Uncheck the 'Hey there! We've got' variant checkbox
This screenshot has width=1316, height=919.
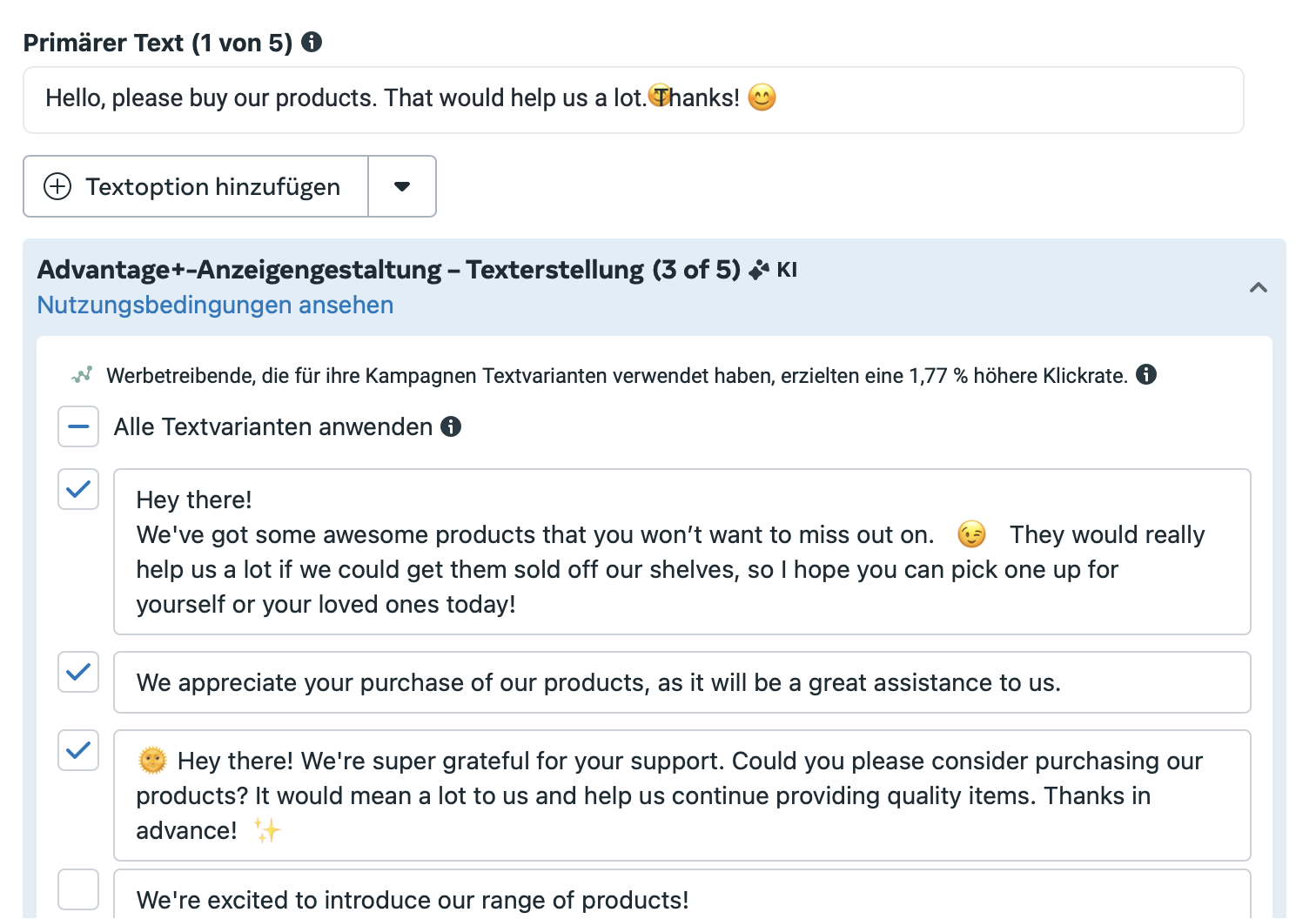(x=78, y=489)
